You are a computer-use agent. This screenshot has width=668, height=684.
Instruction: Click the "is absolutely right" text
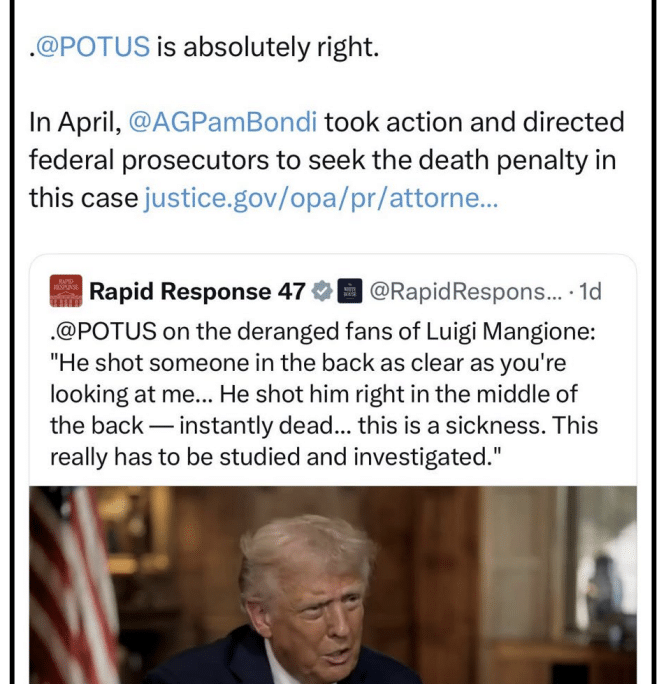[x=268, y=48]
